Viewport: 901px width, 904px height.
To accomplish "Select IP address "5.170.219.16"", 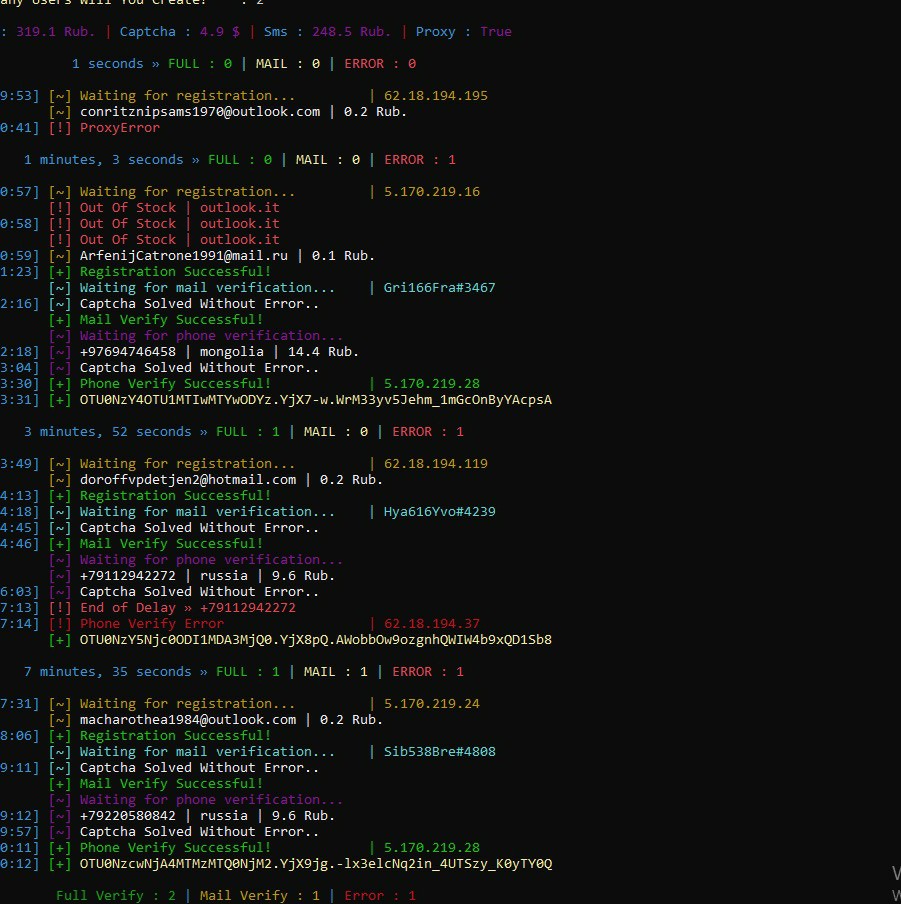I will click(432, 191).
